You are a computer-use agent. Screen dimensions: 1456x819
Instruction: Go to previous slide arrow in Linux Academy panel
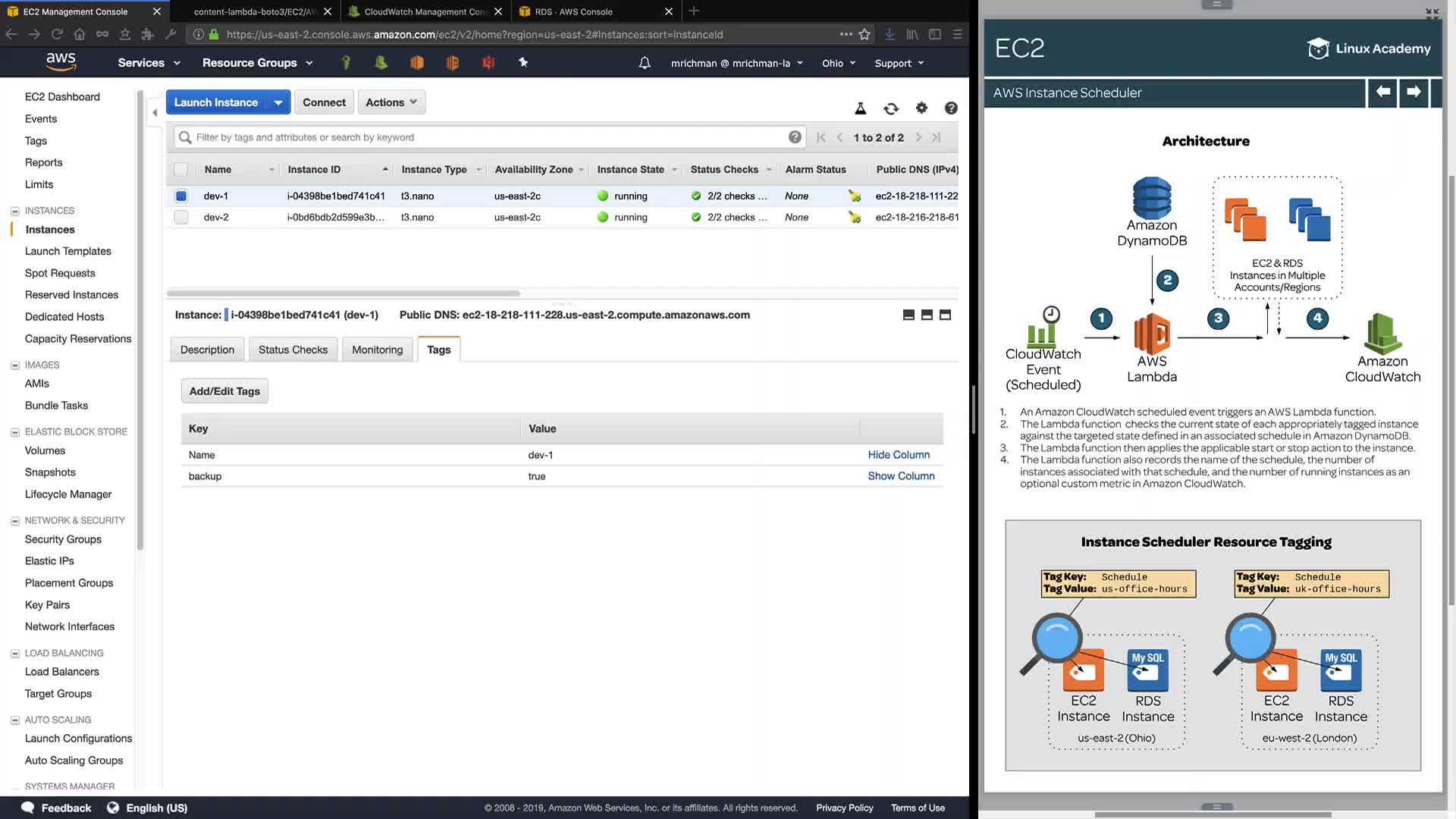[1382, 92]
